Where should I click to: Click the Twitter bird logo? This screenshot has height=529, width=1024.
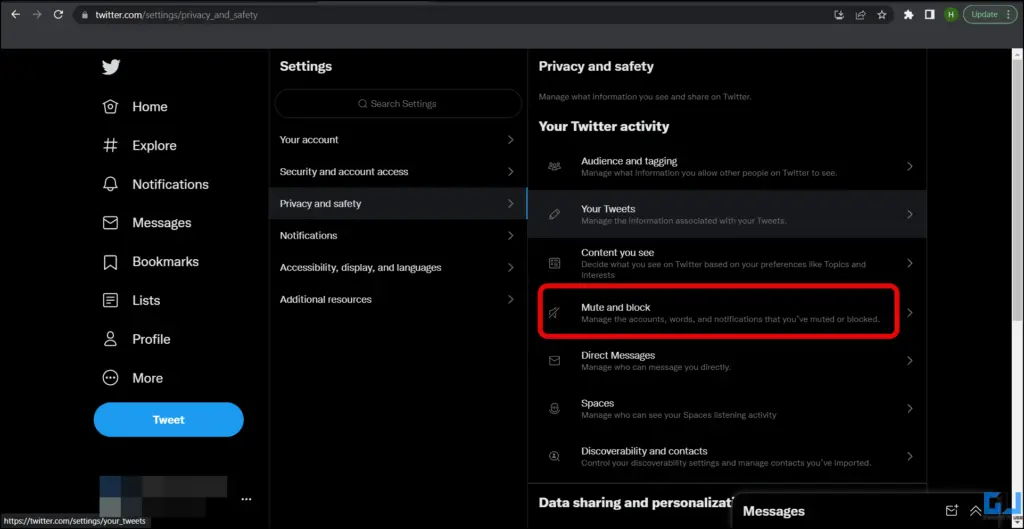point(111,67)
